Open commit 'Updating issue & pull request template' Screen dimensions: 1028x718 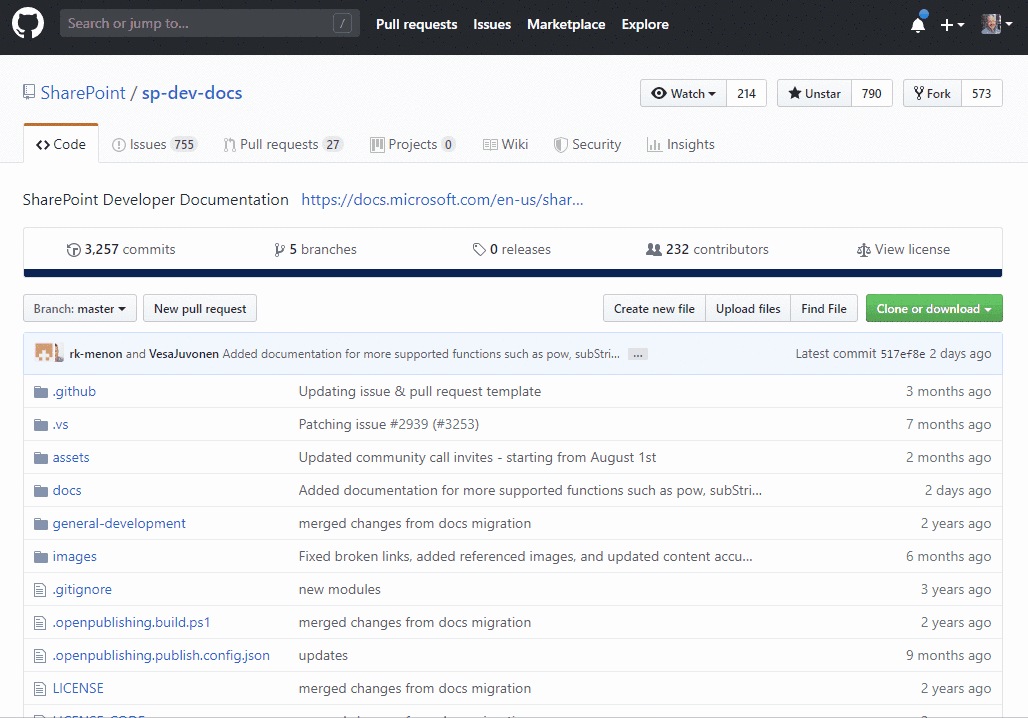[420, 391]
